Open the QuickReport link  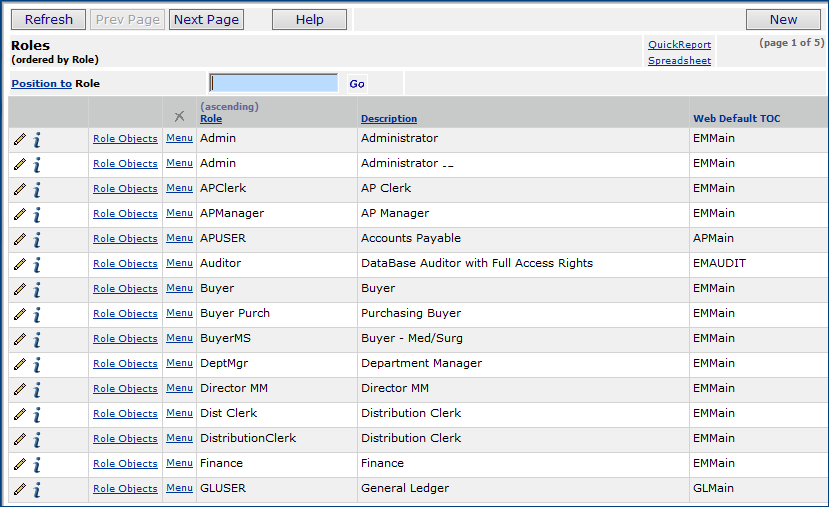(679, 45)
